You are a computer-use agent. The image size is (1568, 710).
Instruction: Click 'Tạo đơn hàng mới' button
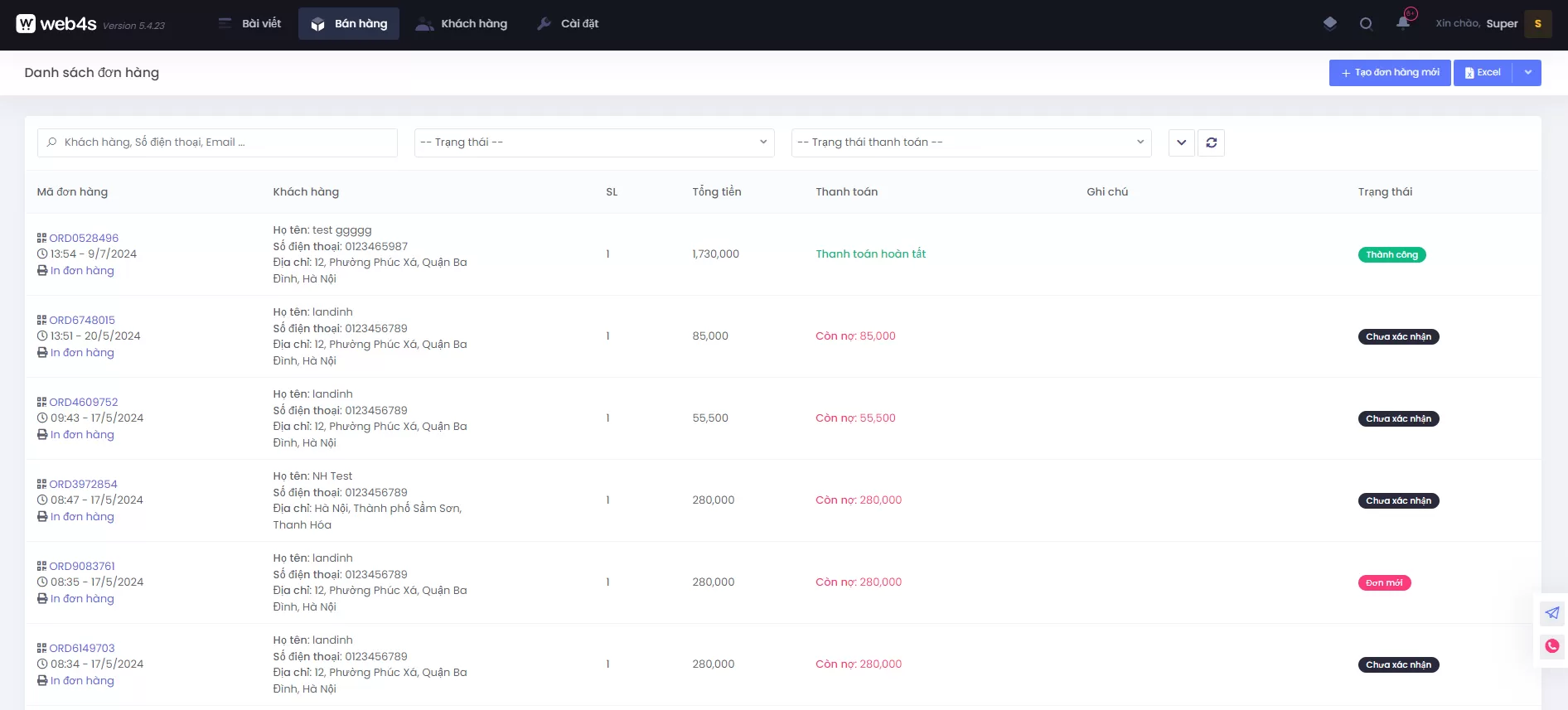pos(1389,73)
